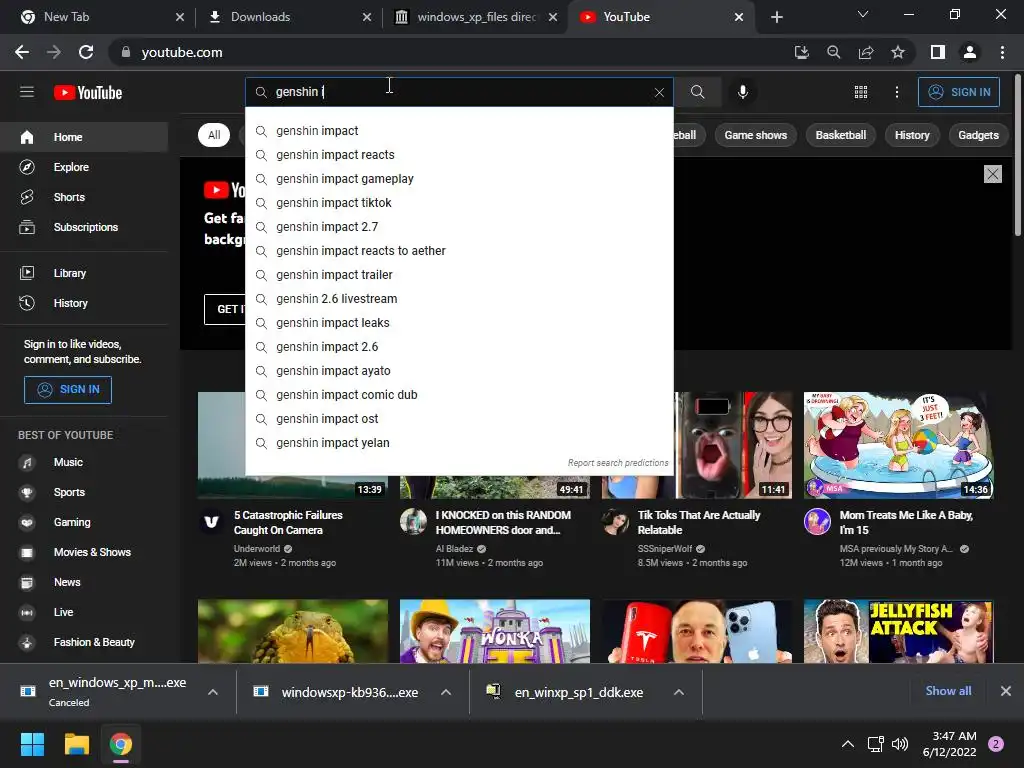Open the notification badge in the taskbar
1024x768 pixels.
(996, 744)
